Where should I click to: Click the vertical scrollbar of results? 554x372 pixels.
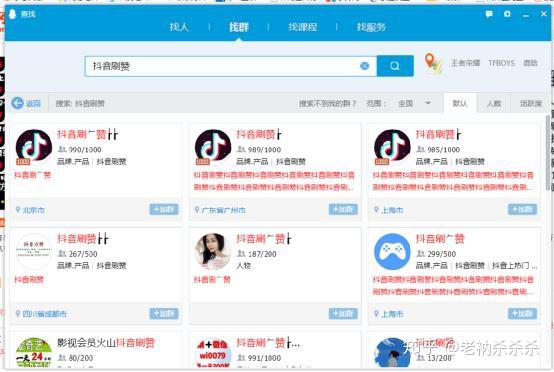[x=549, y=154]
